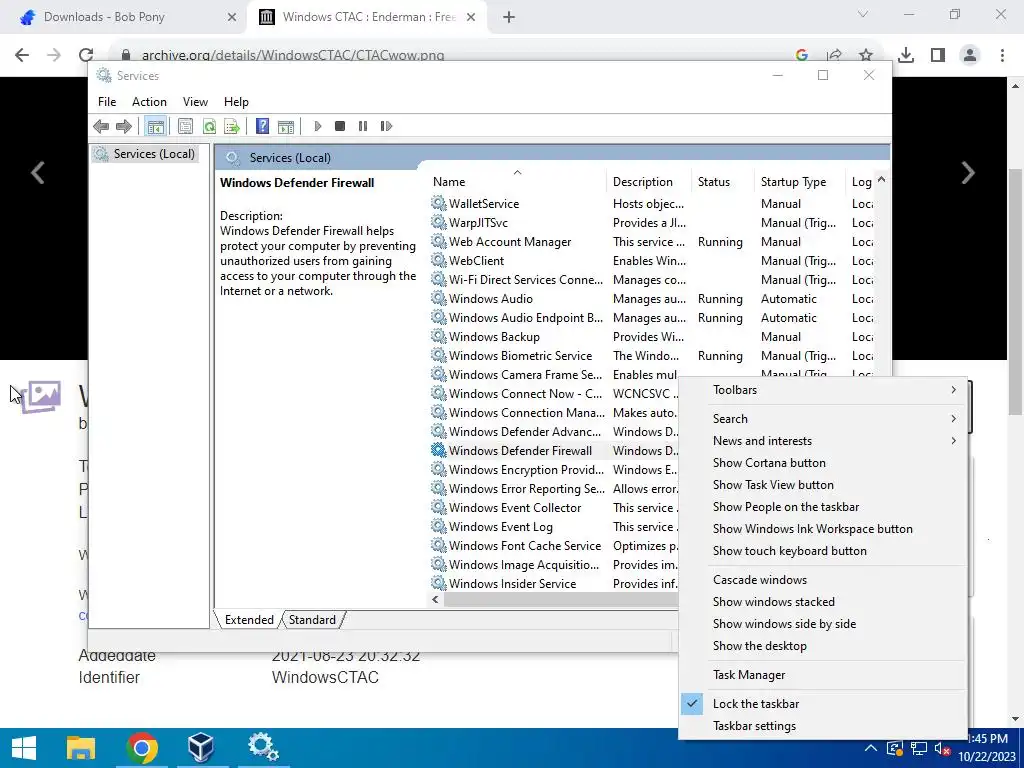Select Services (Local) in console tree
The image size is (1024, 768).
145,153
